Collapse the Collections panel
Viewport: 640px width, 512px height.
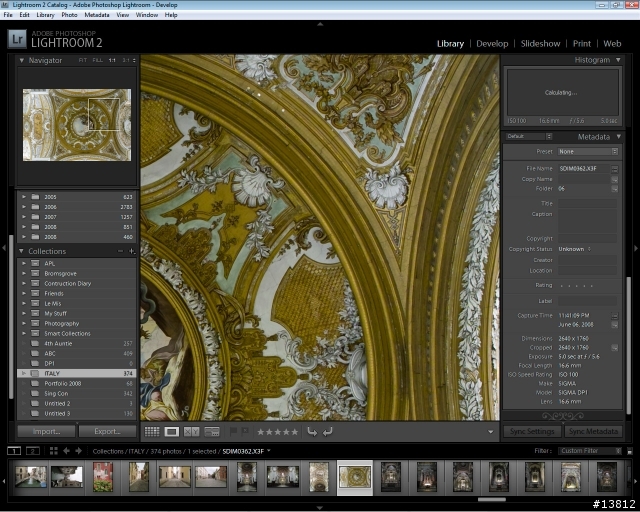[22, 251]
